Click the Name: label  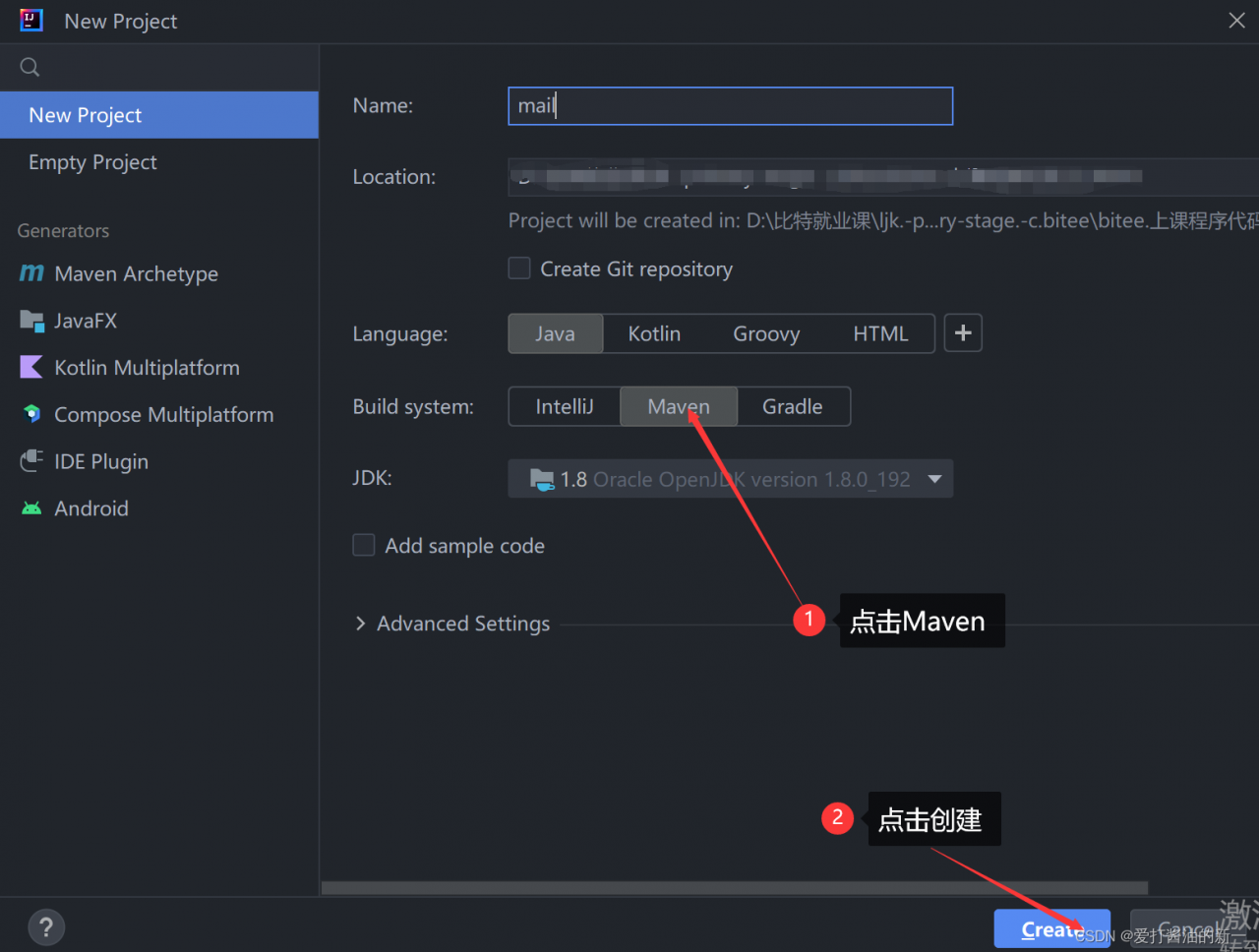pyautogui.click(x=383, y=105)
